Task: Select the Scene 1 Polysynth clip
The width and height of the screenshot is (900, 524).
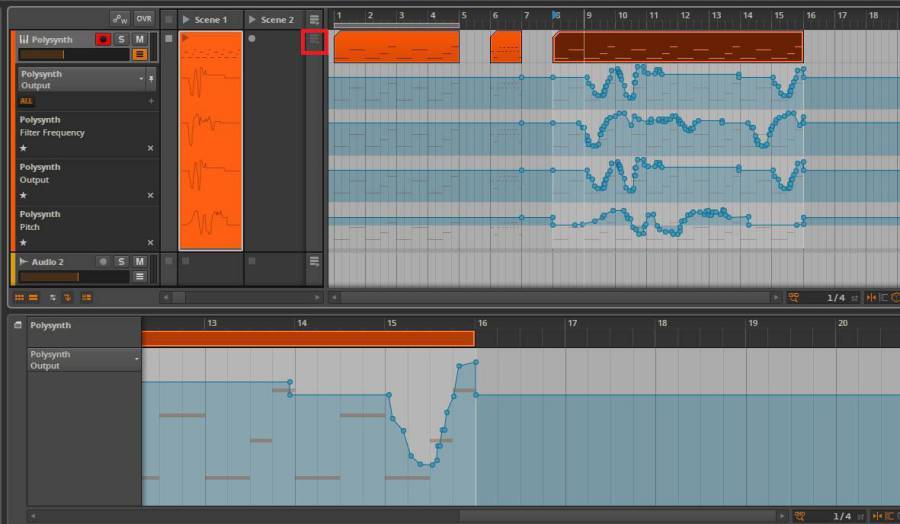Action: coord(211,140)
